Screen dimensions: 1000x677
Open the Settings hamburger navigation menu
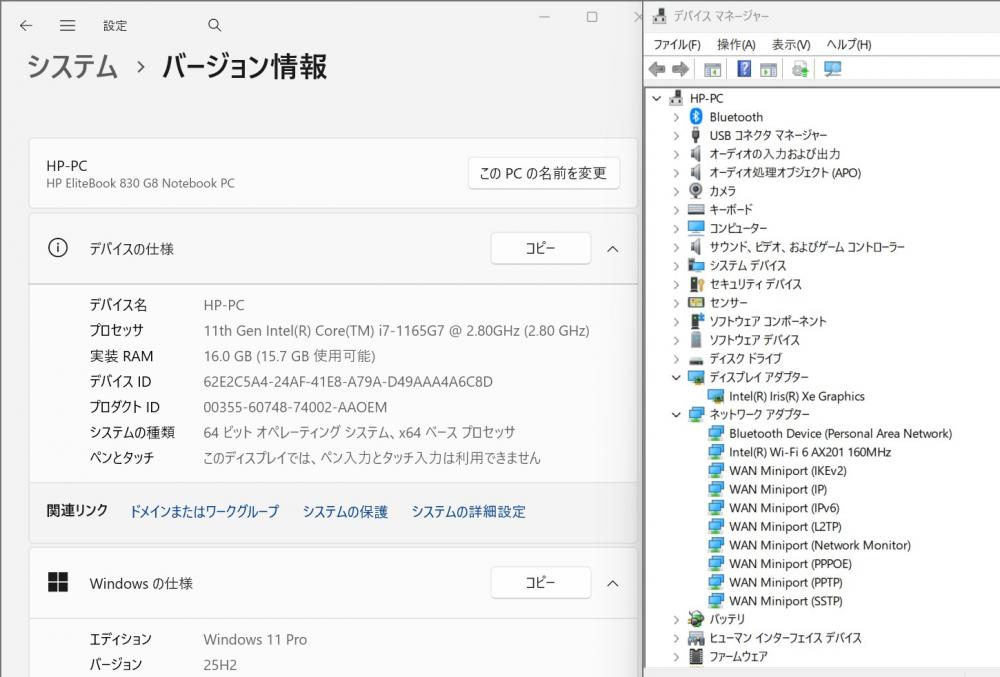tap(68, 25)
